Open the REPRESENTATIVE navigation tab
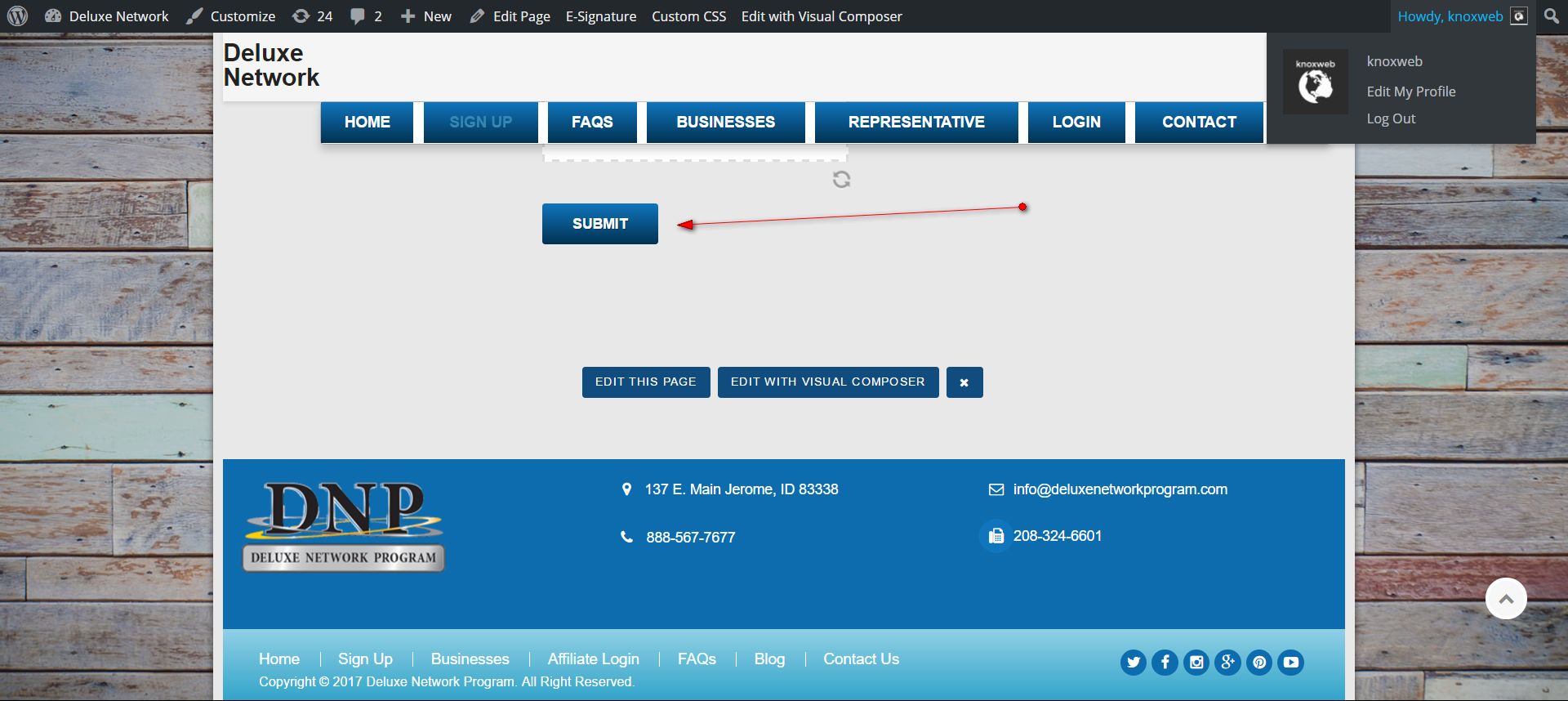Screen dimensions: 1568x701 [x=916, y=123]
